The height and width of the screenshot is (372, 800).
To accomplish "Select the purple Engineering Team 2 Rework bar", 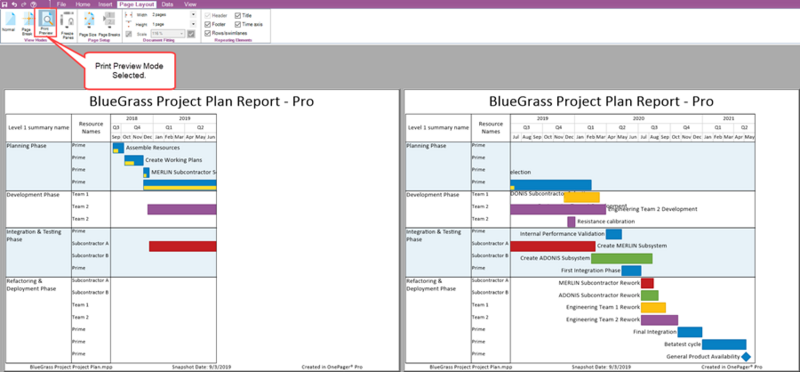I will (659, 320).
